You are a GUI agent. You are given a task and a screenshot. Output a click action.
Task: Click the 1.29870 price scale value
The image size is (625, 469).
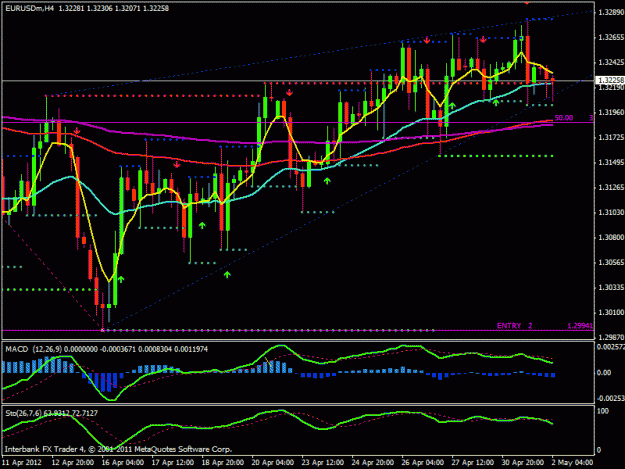tap(611, 337)
